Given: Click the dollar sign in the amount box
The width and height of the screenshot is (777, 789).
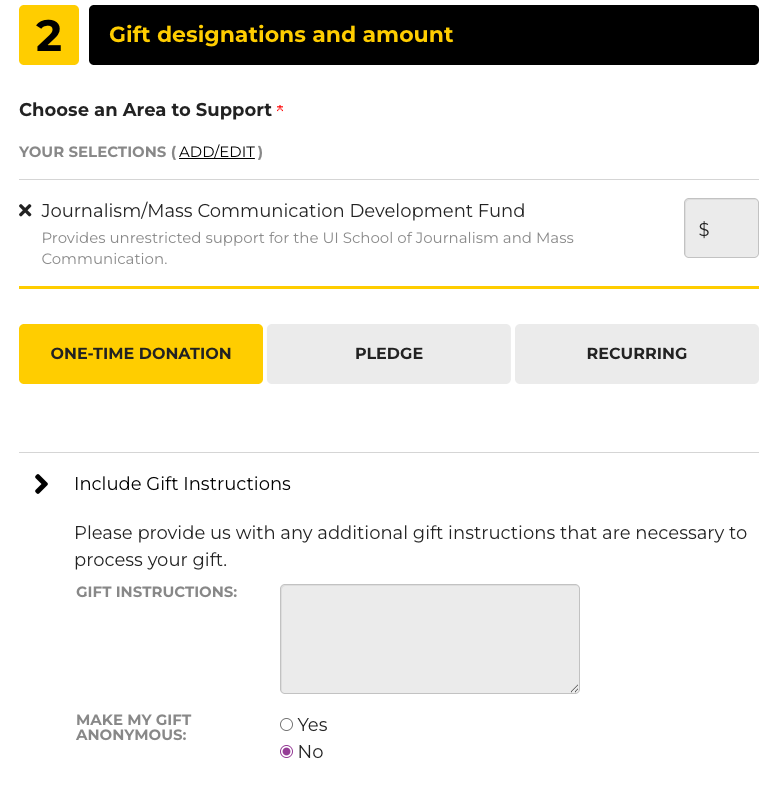Looking at the screenshot, I should 704,229.
